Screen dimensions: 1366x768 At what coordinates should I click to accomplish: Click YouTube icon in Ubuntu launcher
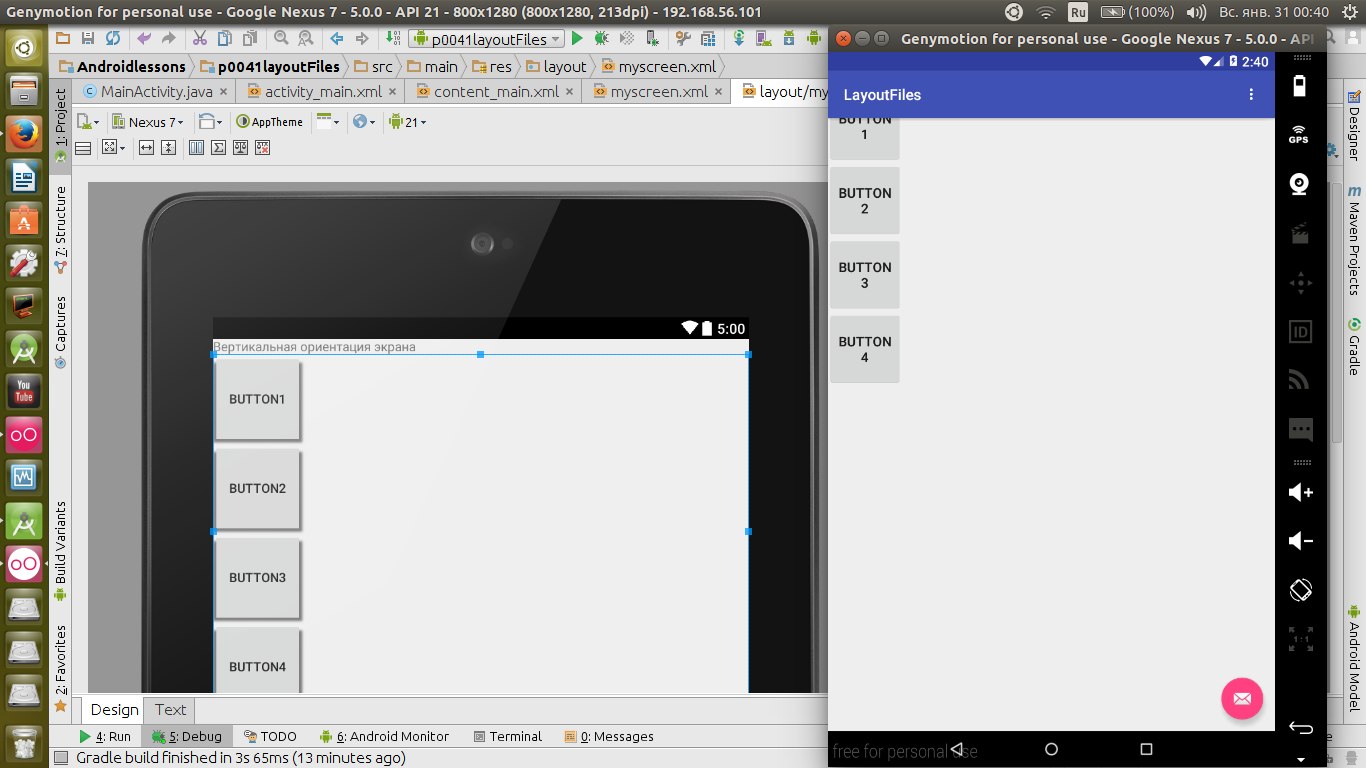pos(24,392)
